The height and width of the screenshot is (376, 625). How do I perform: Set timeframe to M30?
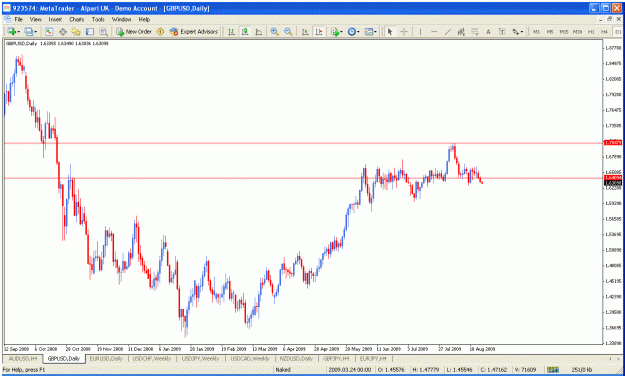[x=577, y=31]
